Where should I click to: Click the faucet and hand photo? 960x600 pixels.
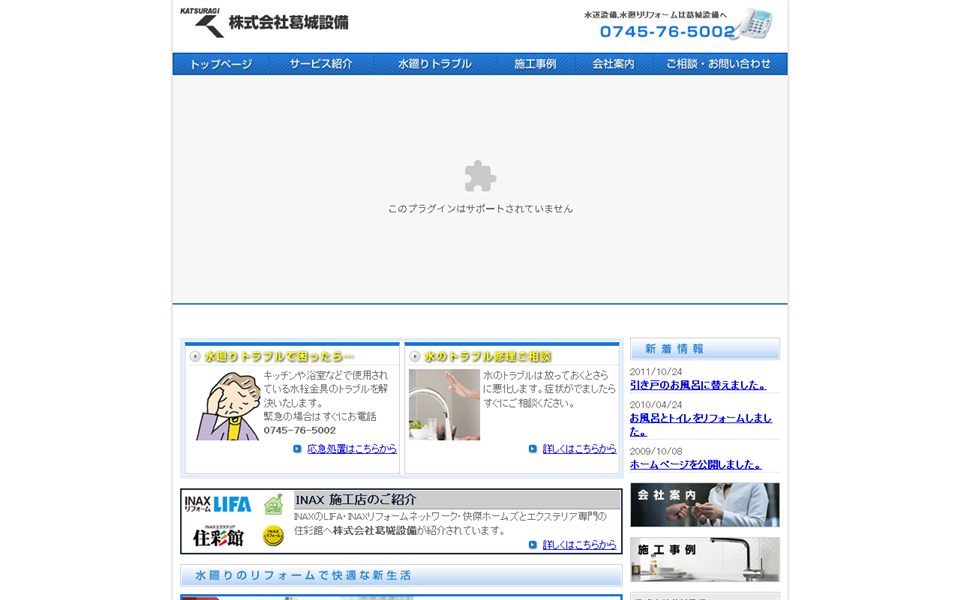pos(444,405)
